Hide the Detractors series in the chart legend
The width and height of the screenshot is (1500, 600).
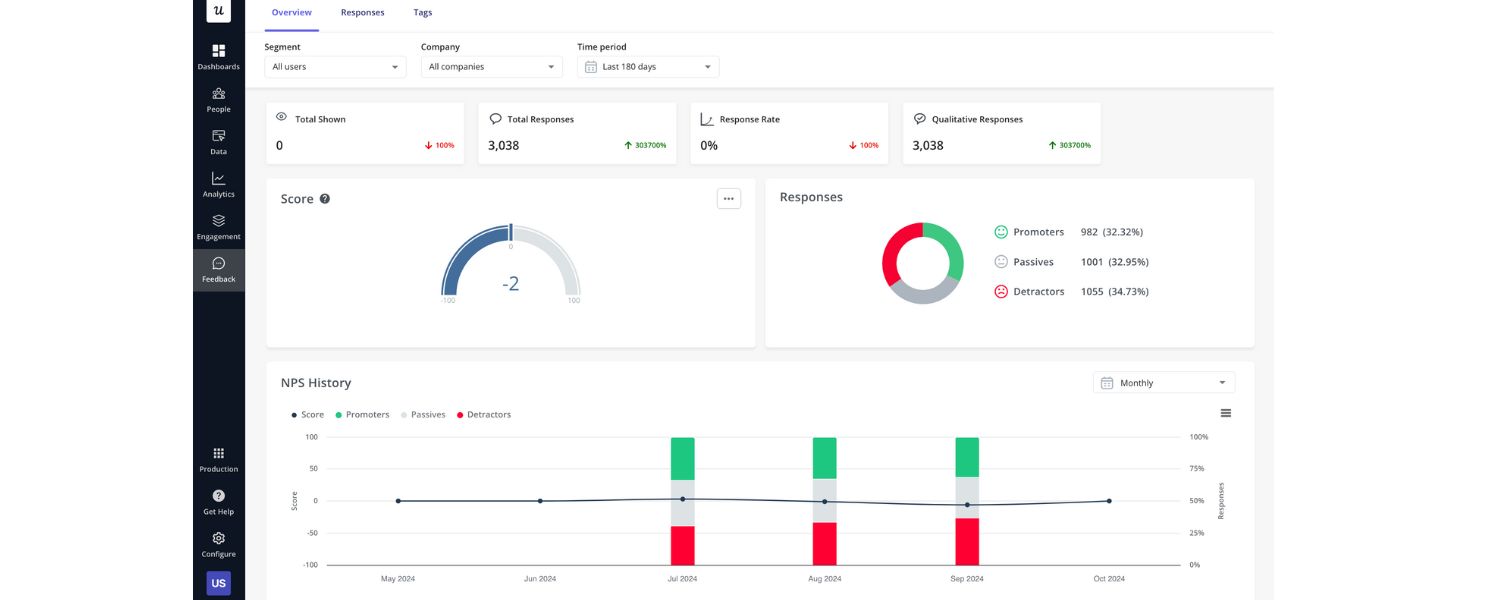(x=487, y=414)
